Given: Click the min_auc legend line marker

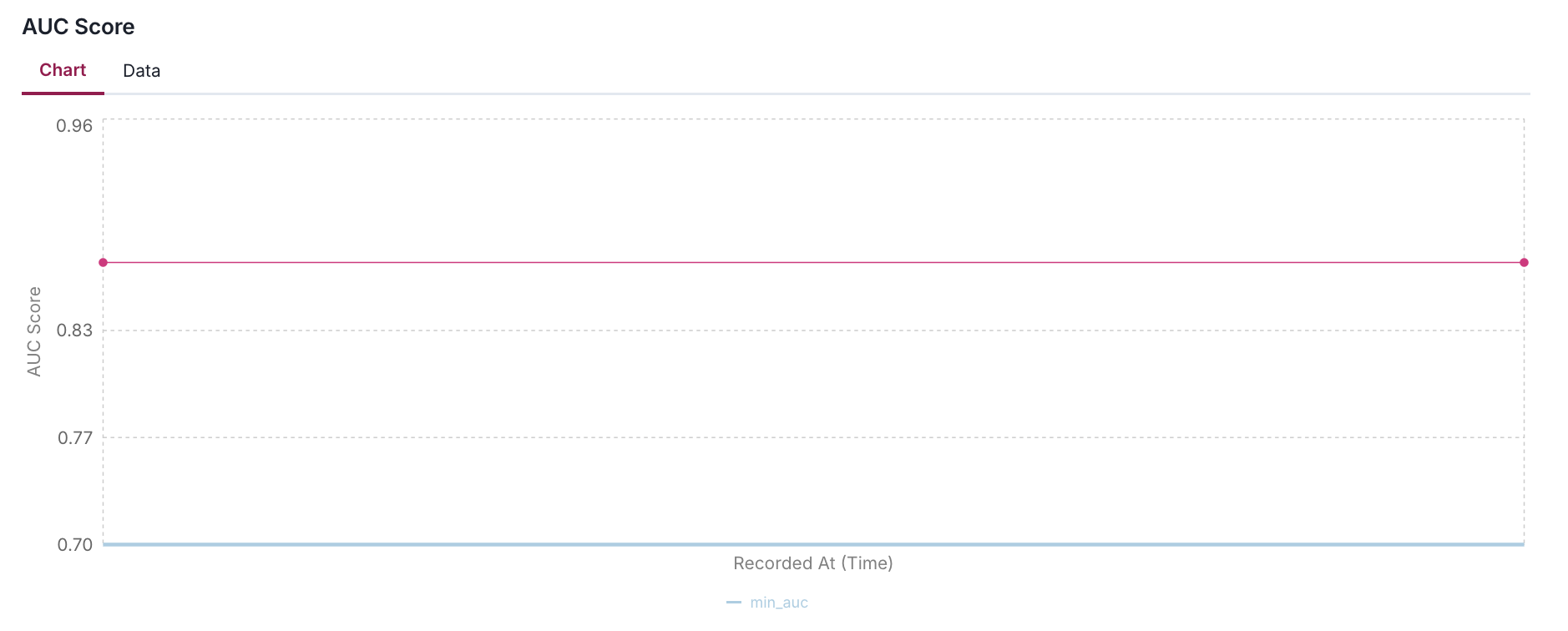Looking at the screenshot, I should point(734,603).
